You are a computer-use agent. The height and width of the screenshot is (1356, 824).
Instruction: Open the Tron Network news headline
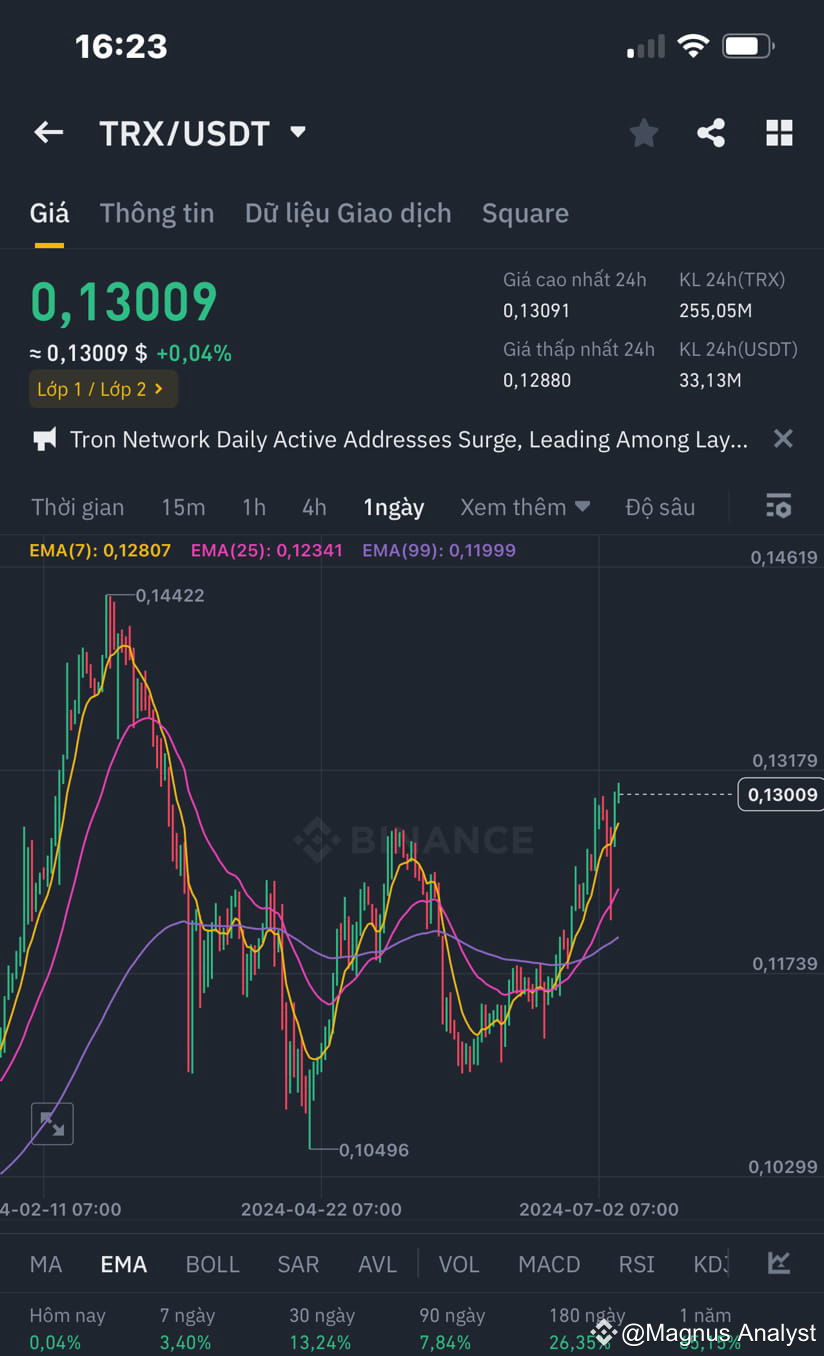pos(409,439)
